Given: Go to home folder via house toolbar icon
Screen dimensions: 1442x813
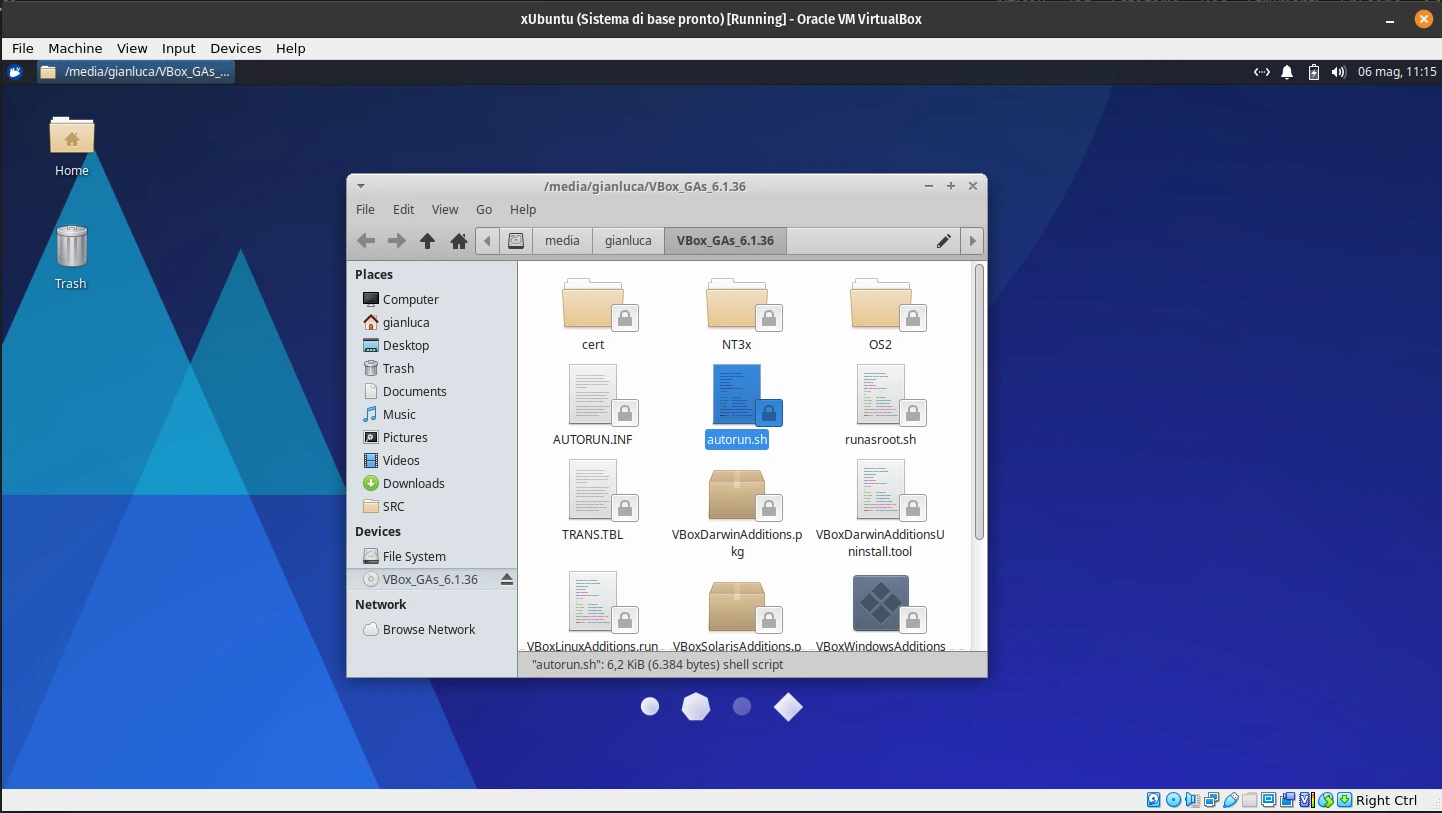Looking at the screenshot, I should (459, 241).
